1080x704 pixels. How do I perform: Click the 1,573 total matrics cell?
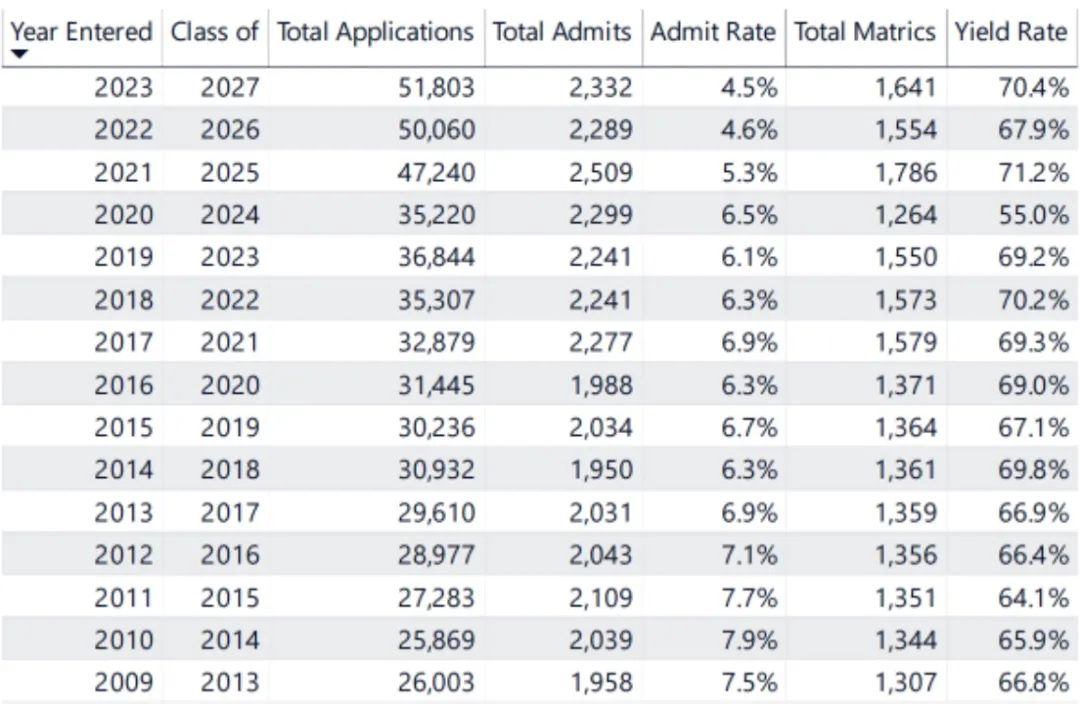(906, 300)
